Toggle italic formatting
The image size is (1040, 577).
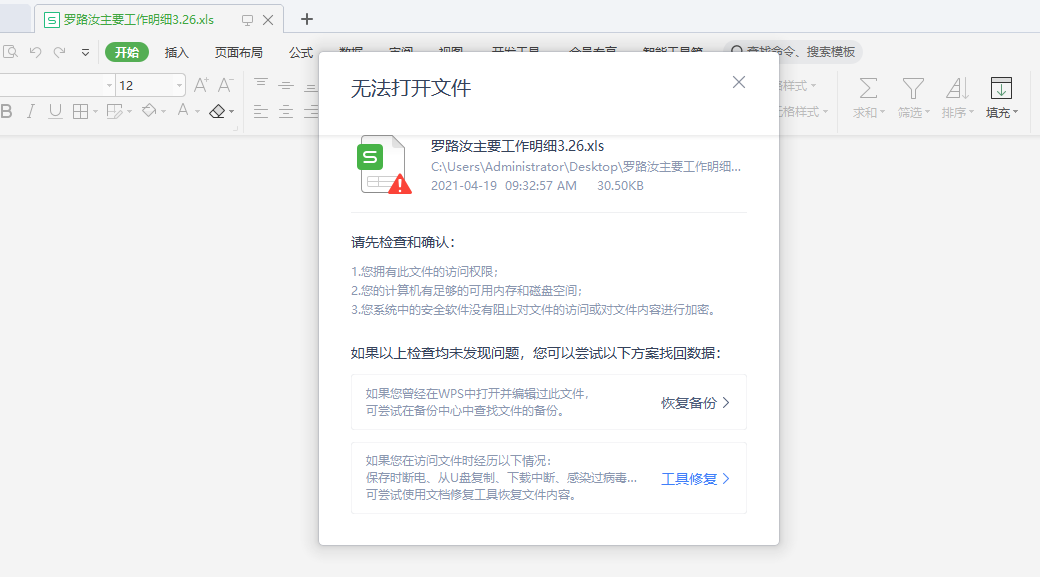click(31, 111)
